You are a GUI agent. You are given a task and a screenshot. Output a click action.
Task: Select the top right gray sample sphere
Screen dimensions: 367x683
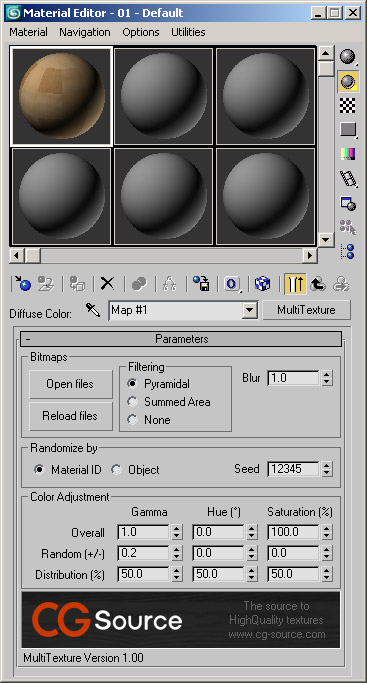[265, 95]
